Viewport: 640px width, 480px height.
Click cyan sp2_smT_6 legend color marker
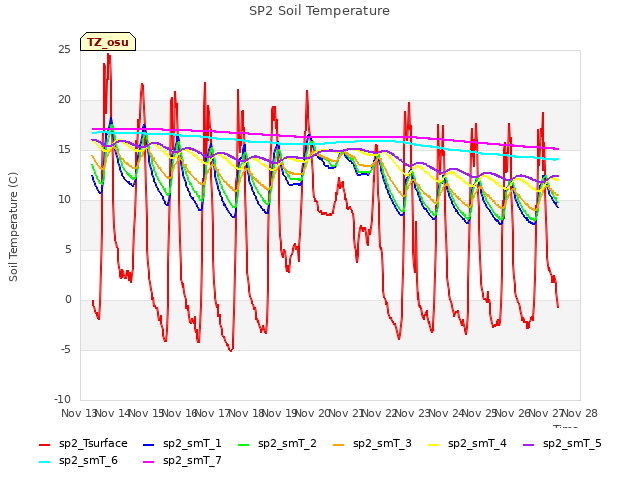tap(44, 462)
